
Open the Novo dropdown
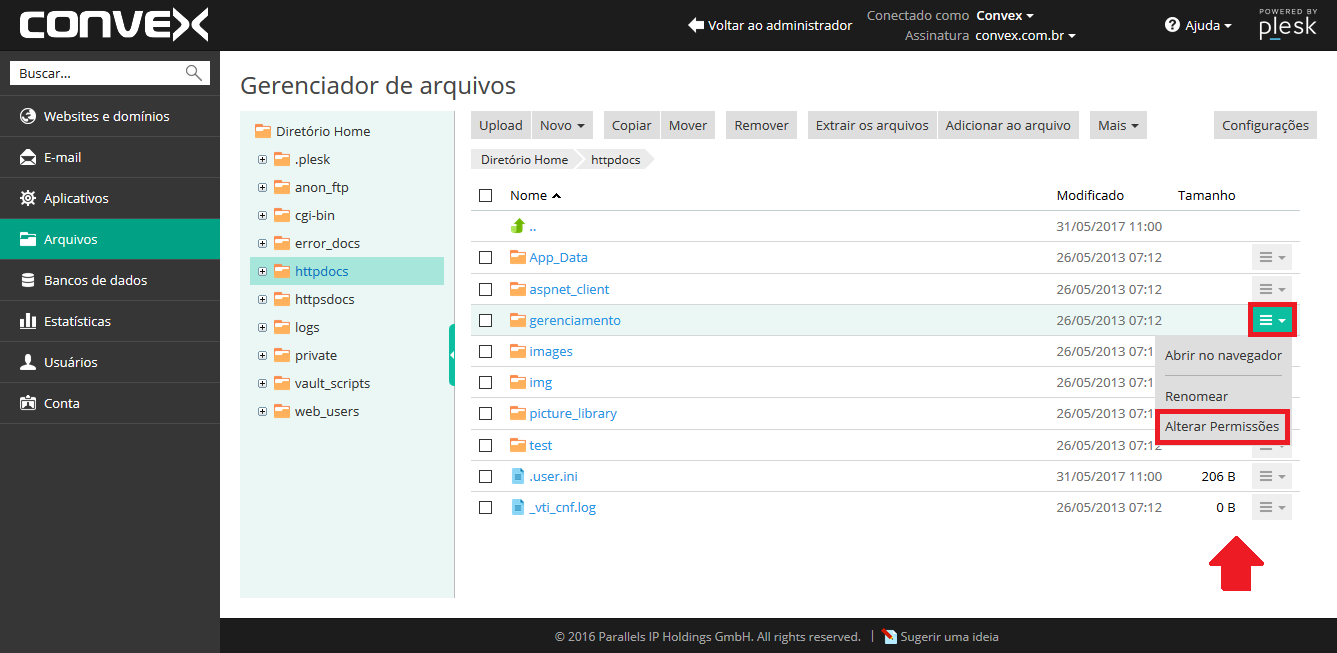click(x=562, y=125)
